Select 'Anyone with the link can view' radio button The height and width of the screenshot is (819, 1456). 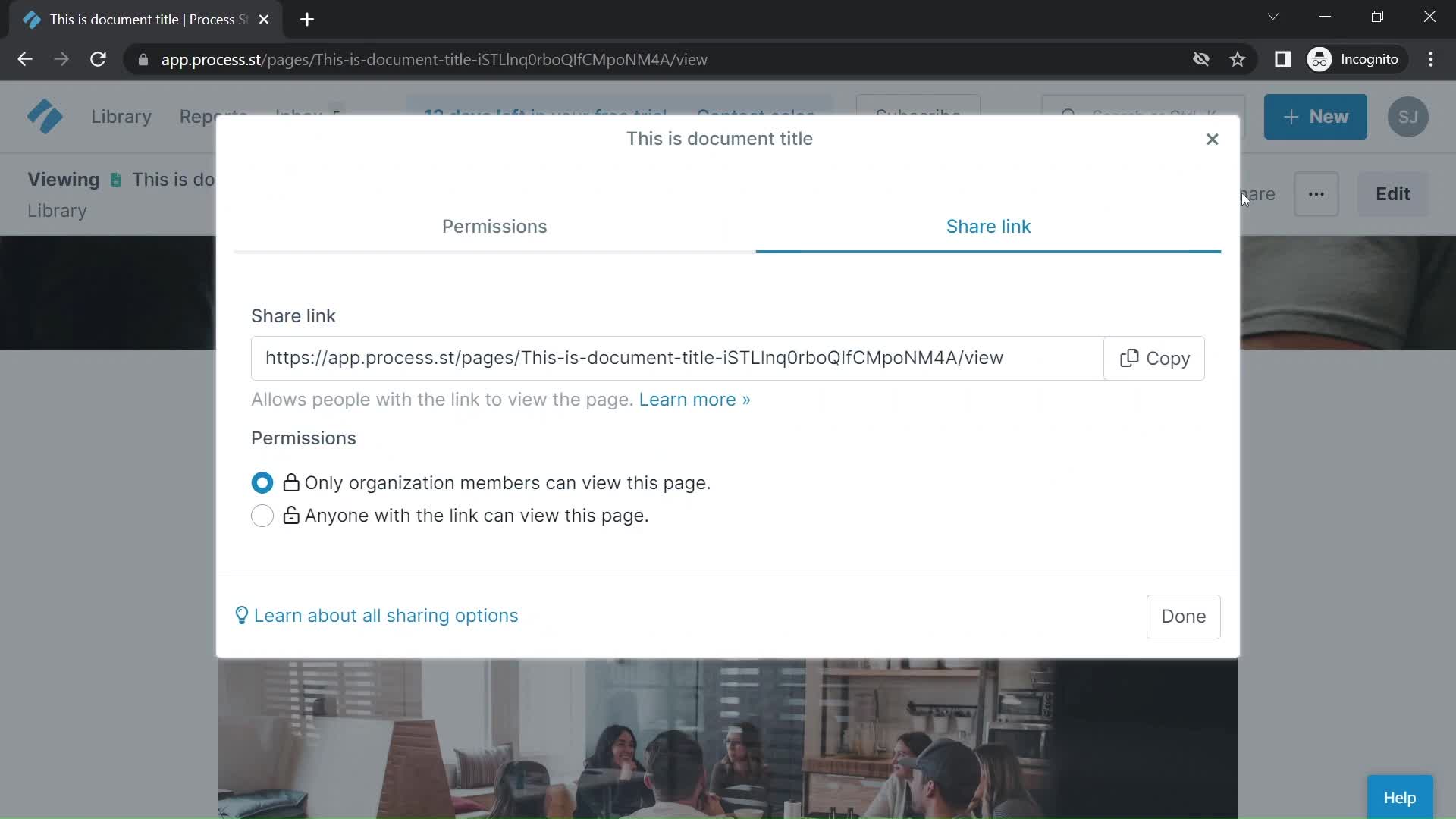(263, 516)
